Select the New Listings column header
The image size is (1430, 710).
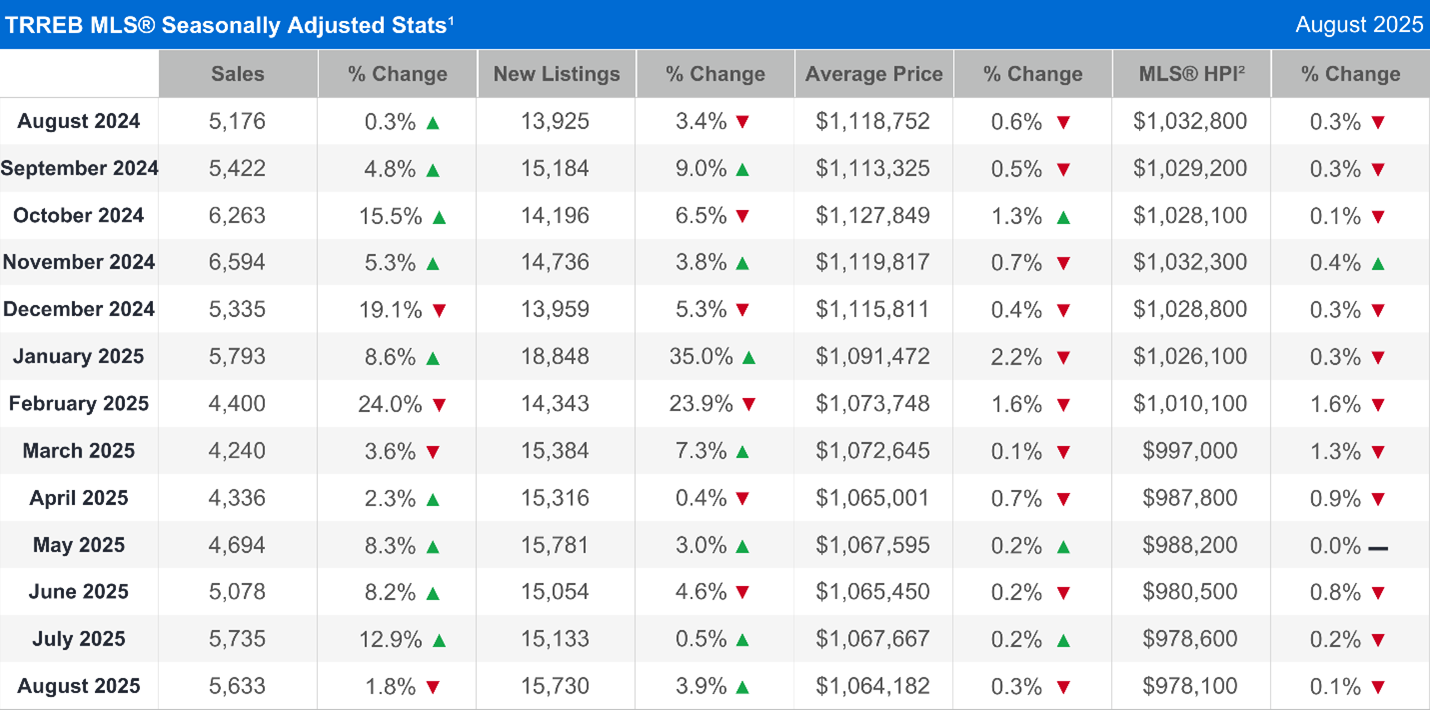(556, 73)
